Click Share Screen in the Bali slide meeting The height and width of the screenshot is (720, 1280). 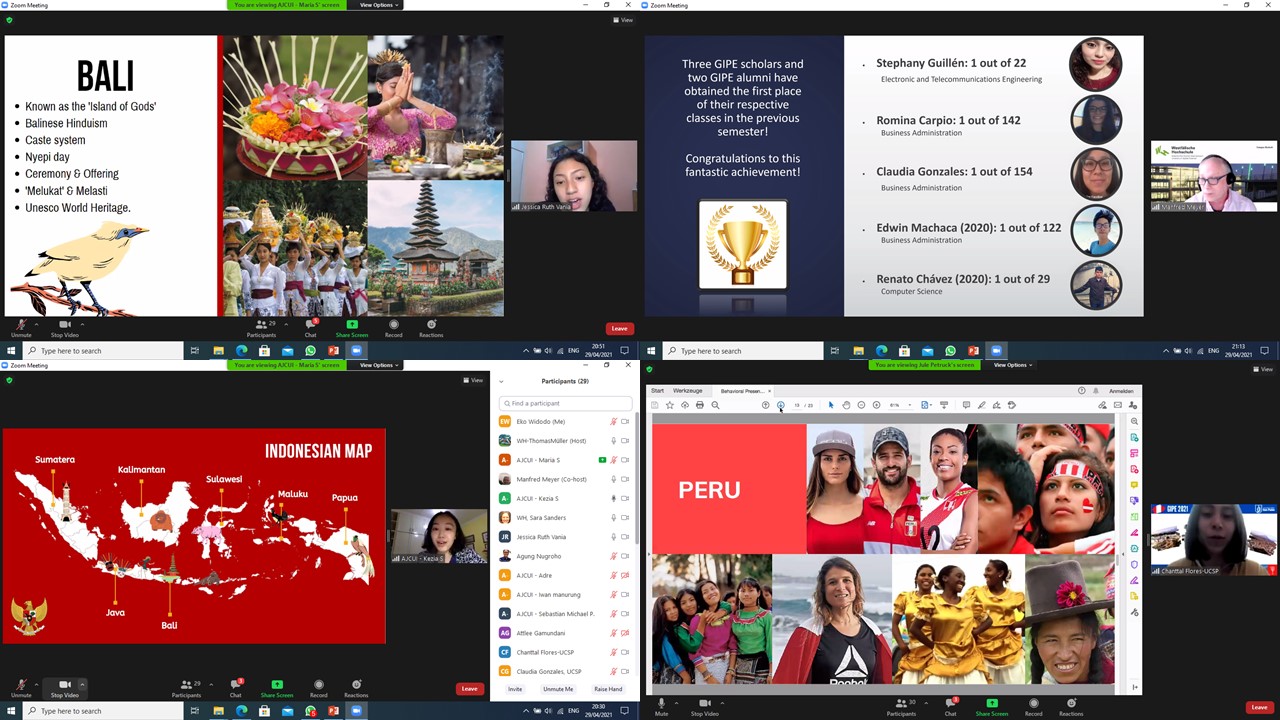tap(352, 327)
